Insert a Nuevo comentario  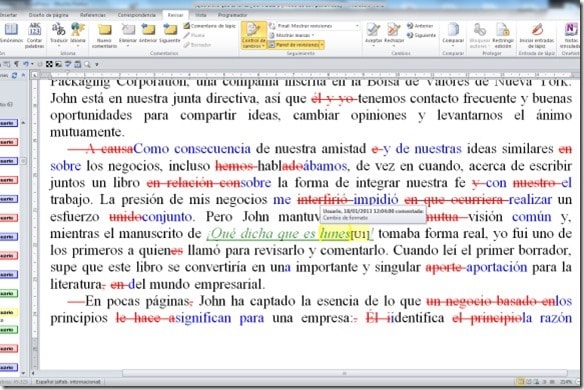pos(105,35)
